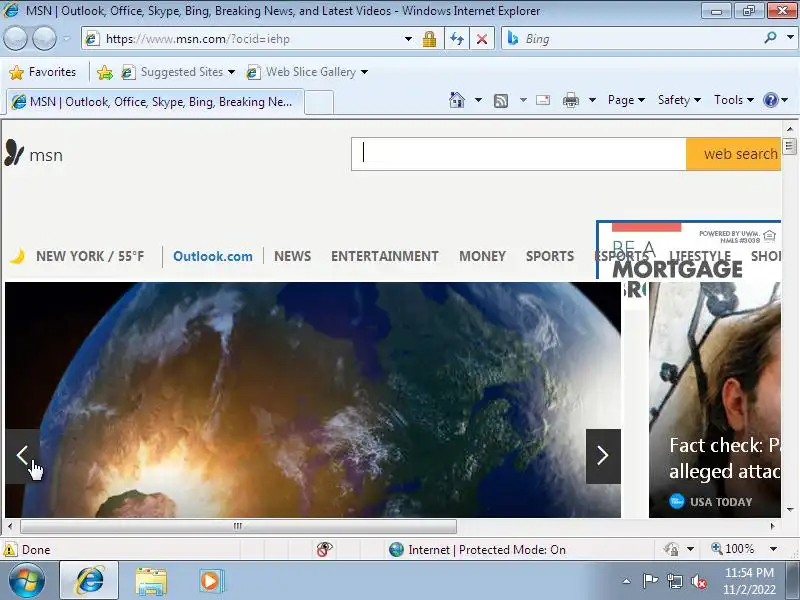This screenshot has height=600, width=800.
Task: Open the MONEY section
Action: (482, 256)
